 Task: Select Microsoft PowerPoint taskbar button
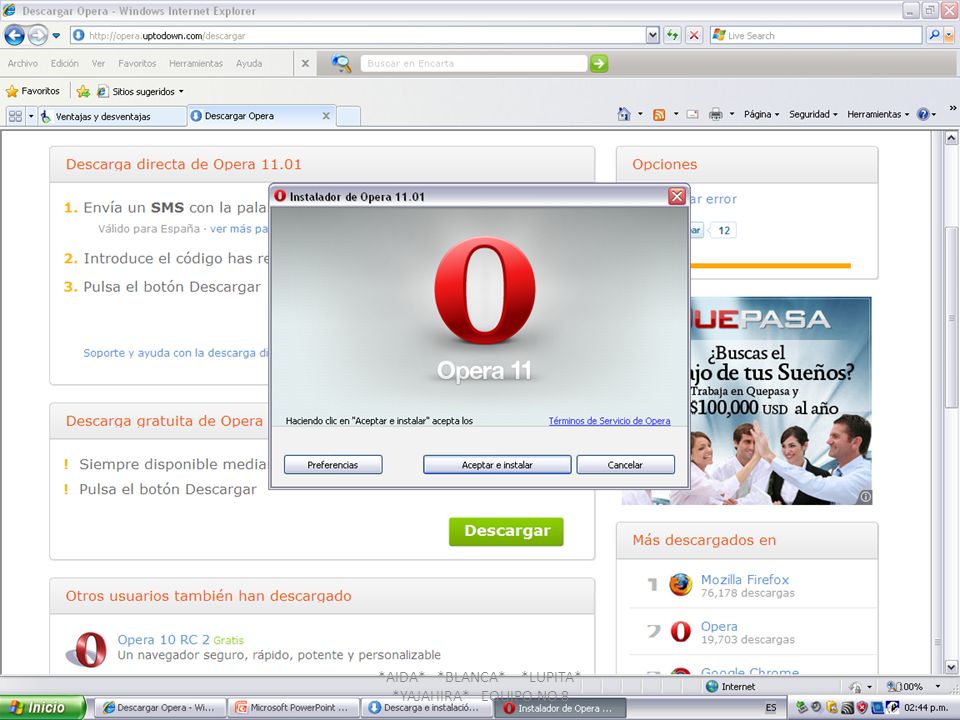pyautogui.click(x=293, y=708)
